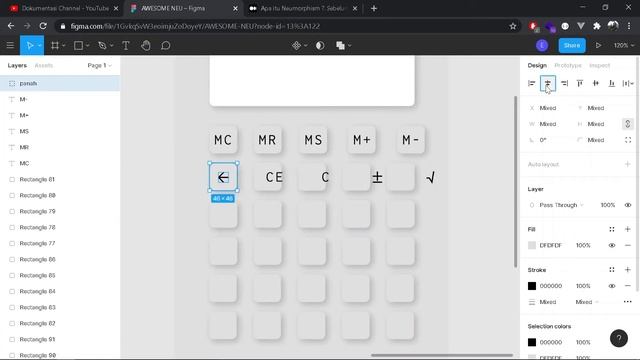Select the Frame tool
This screenshot has height=360, width=640.
[x=55, y=45]
